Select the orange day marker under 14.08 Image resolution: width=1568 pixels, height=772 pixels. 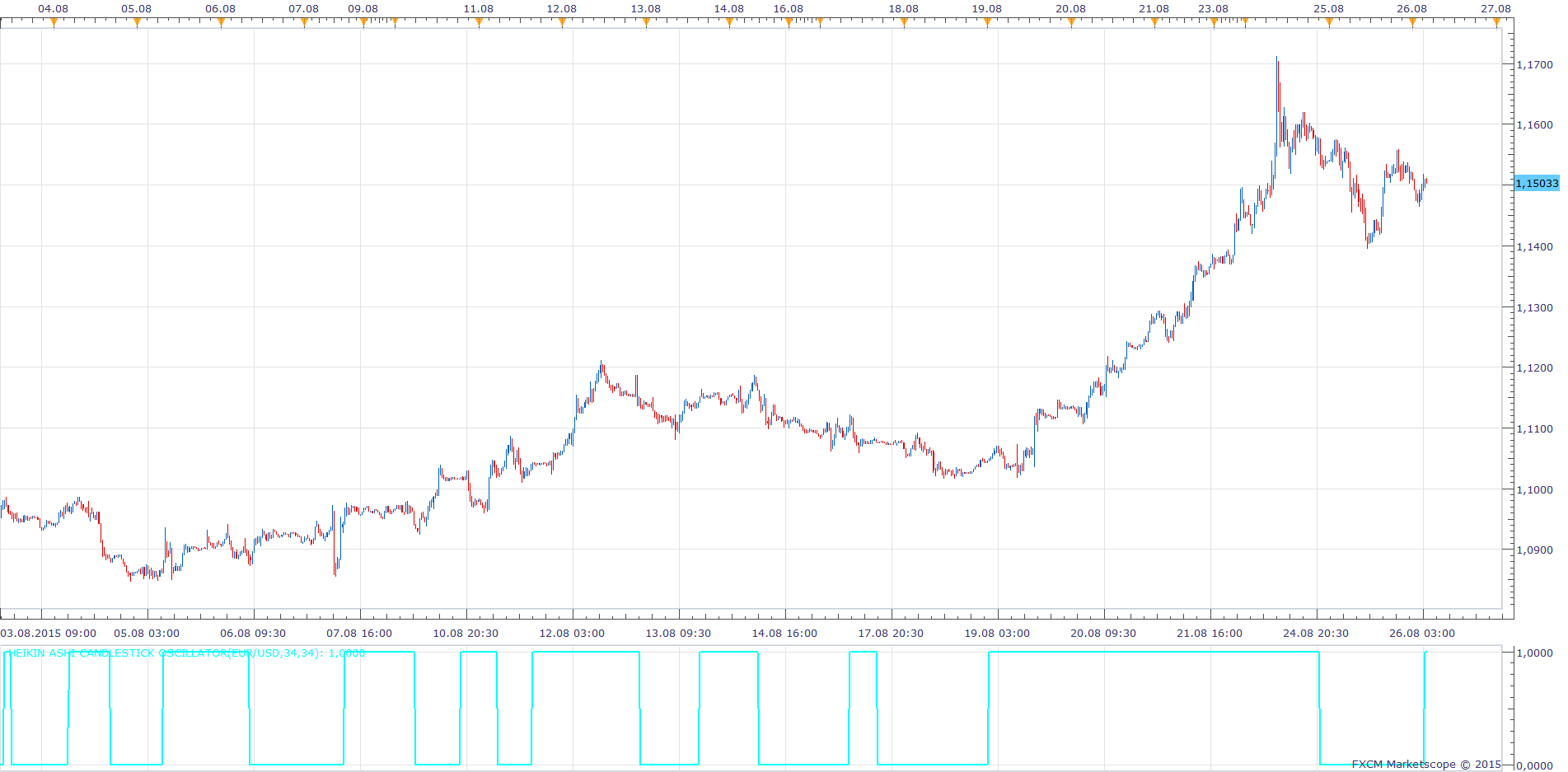729,22
